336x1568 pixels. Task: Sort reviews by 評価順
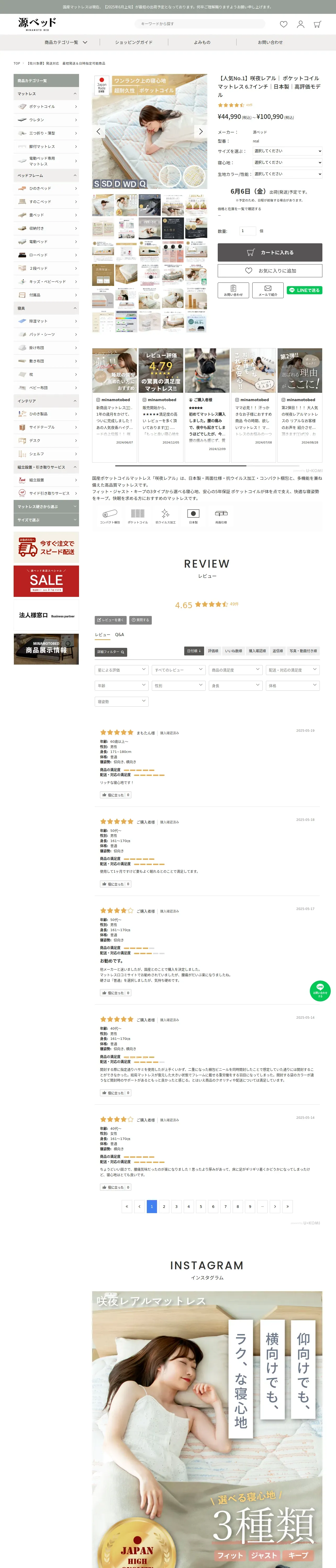click(213, 651)
